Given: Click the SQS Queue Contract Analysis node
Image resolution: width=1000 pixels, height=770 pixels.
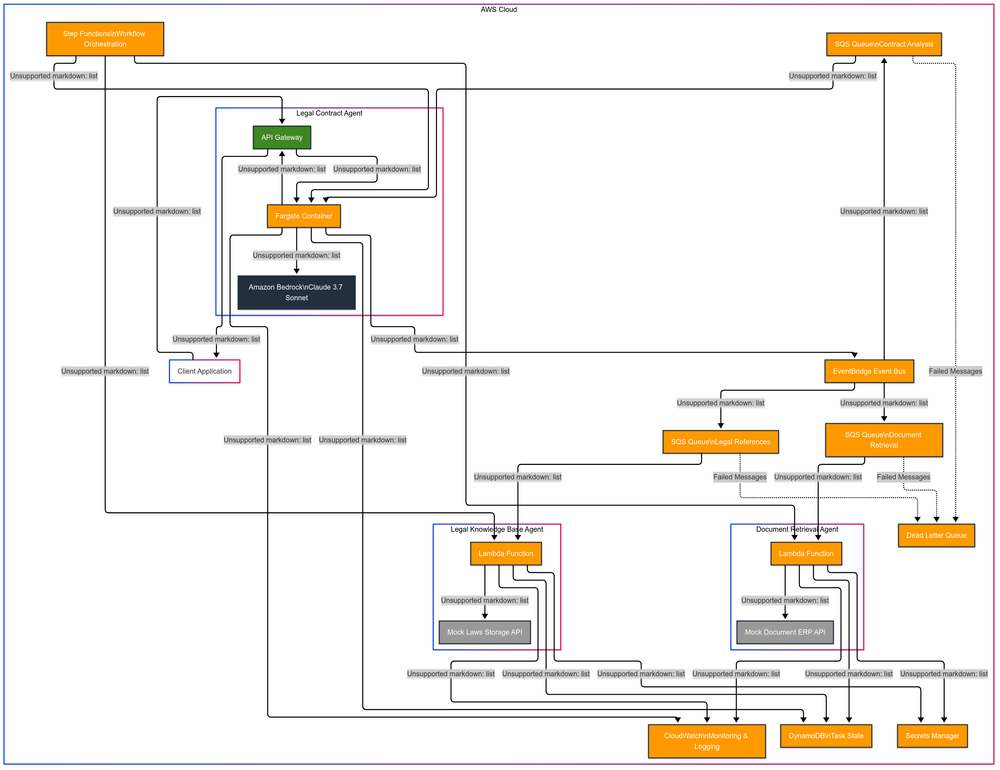Looking at the screenshot, I should point(883,44).
